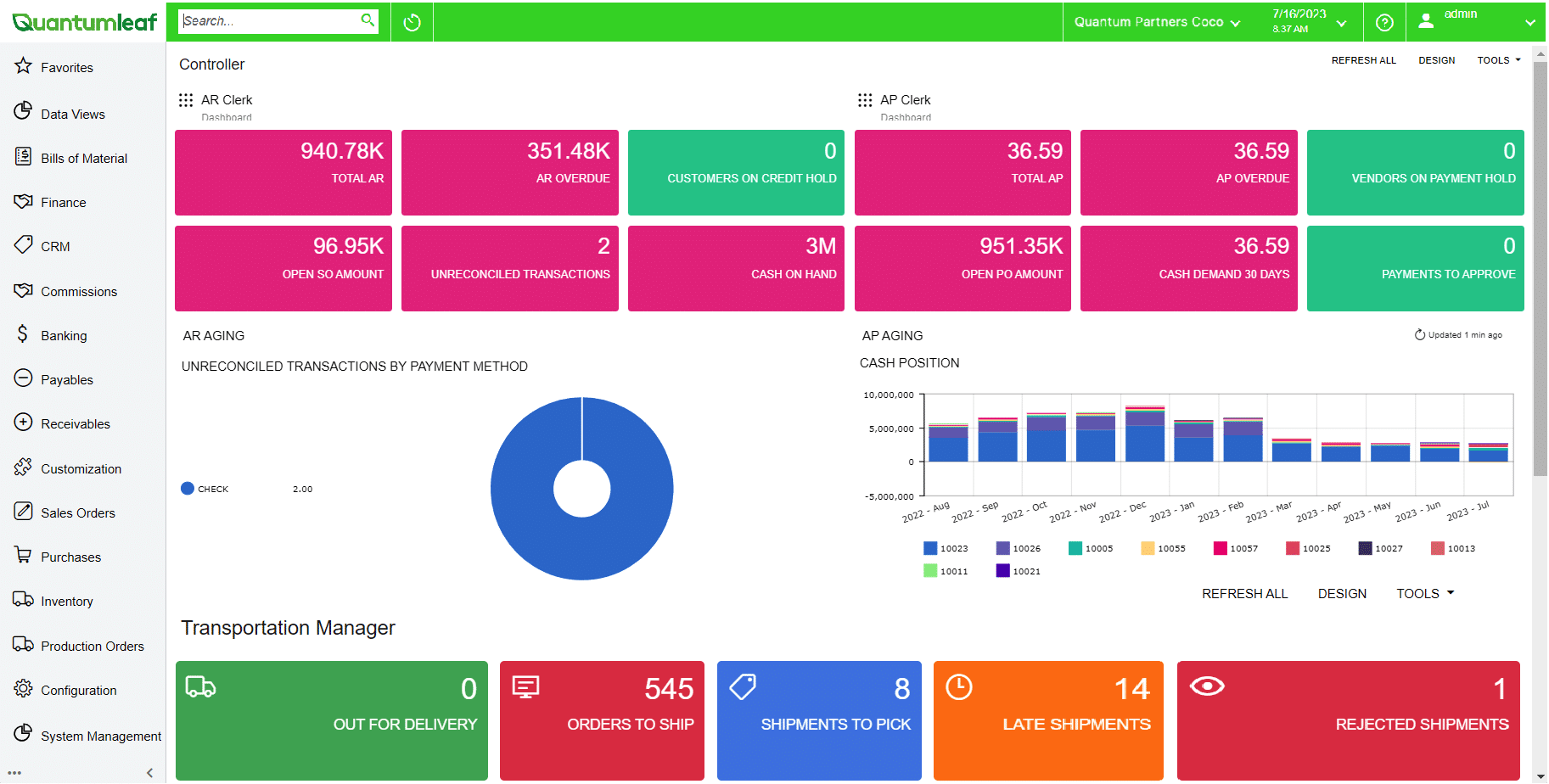Click the search magnifier icon
1549x784 pixels.
368,20
